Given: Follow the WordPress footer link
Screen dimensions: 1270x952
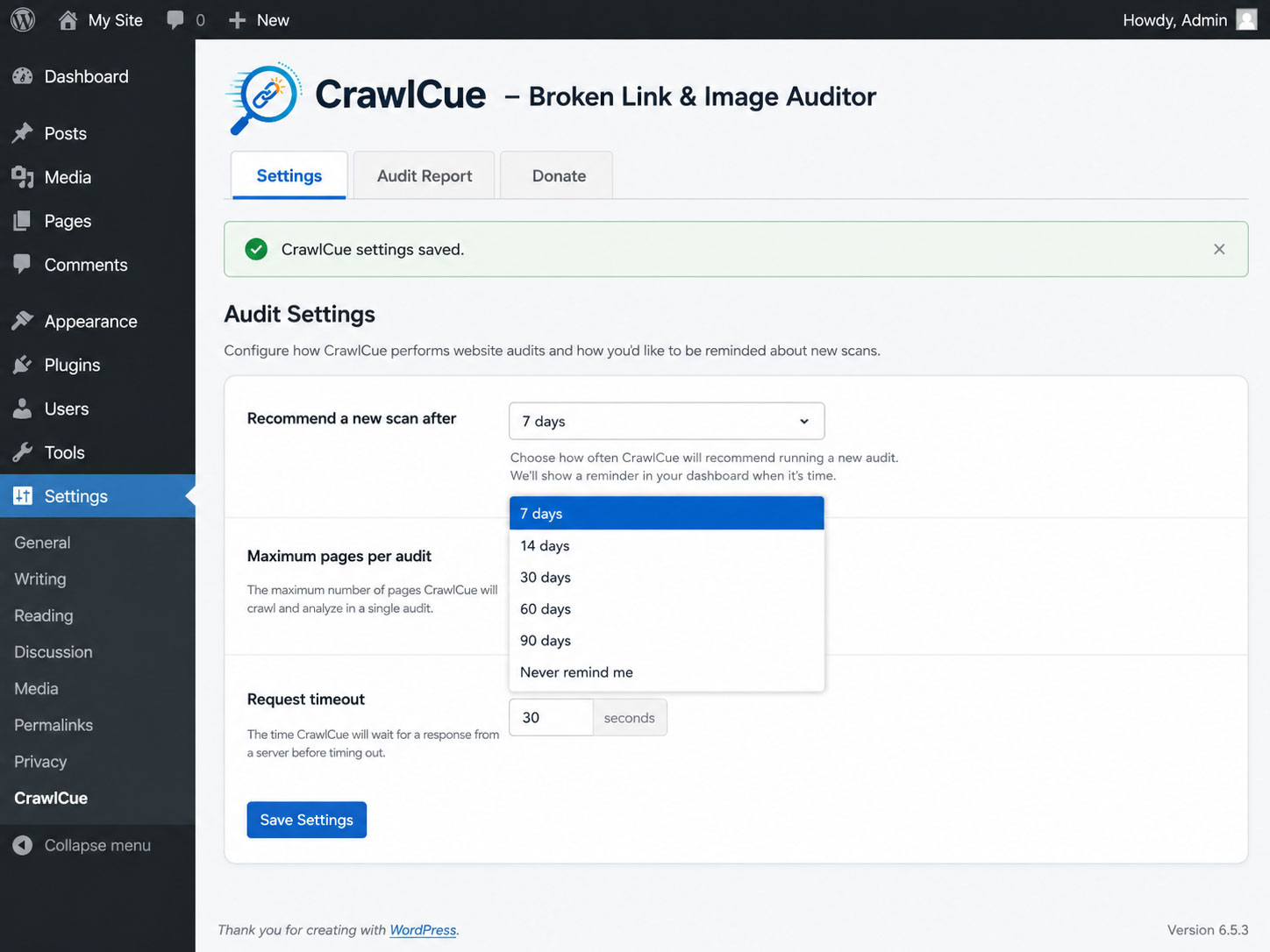Looking at the screenshot, I should click(x=423, y=930).
